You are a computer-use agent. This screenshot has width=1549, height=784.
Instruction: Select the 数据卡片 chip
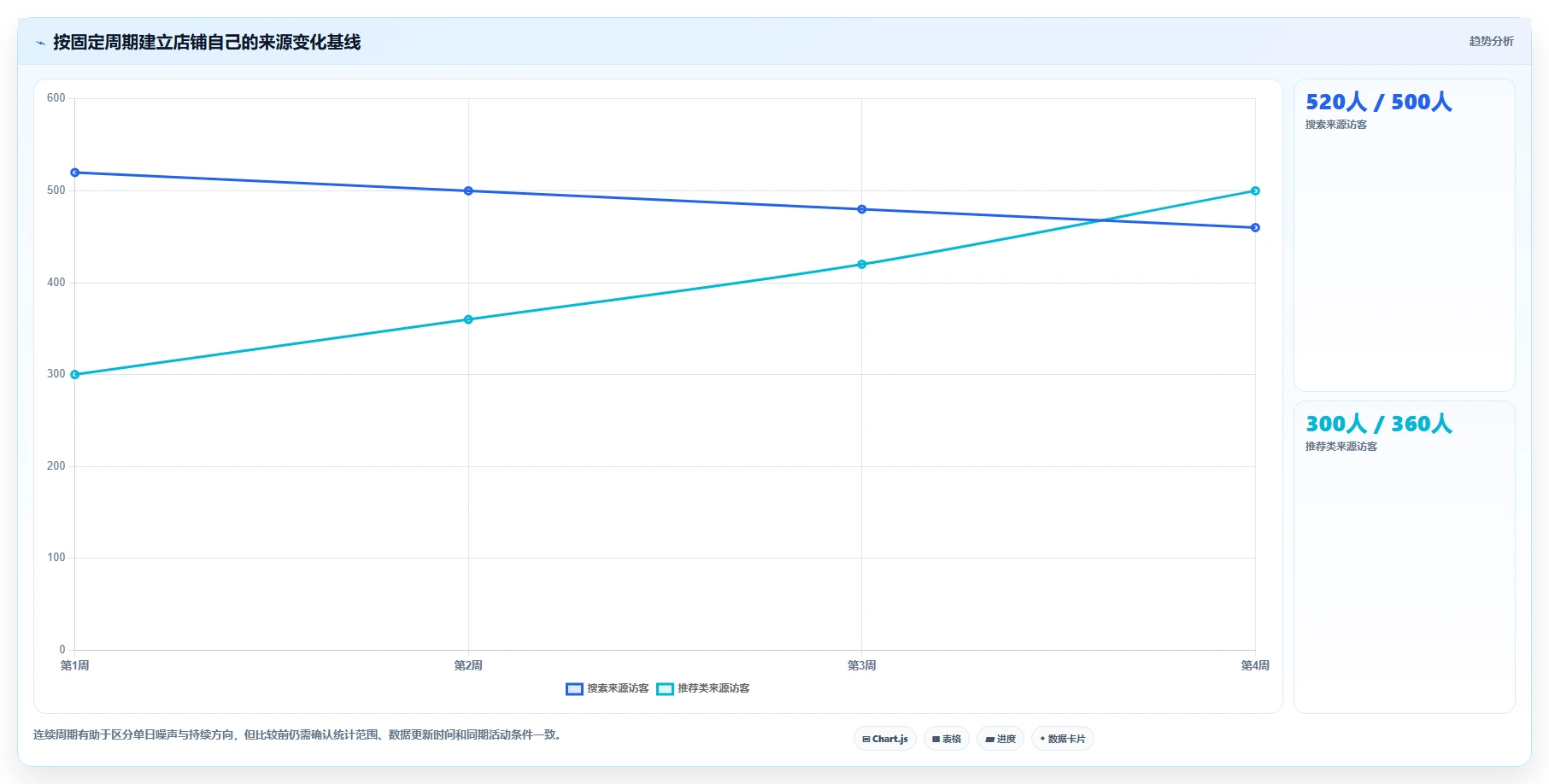1063,739
